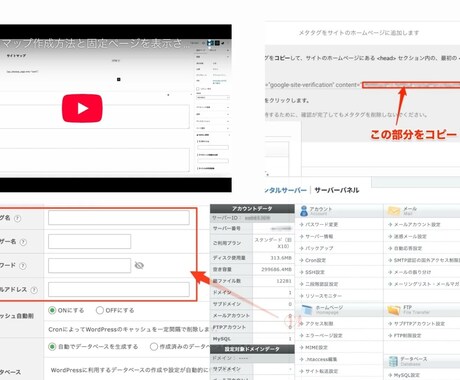460x380 pixels.
Task: Open サブFTPアカウント設定 link
Action: tap(419, 324)
